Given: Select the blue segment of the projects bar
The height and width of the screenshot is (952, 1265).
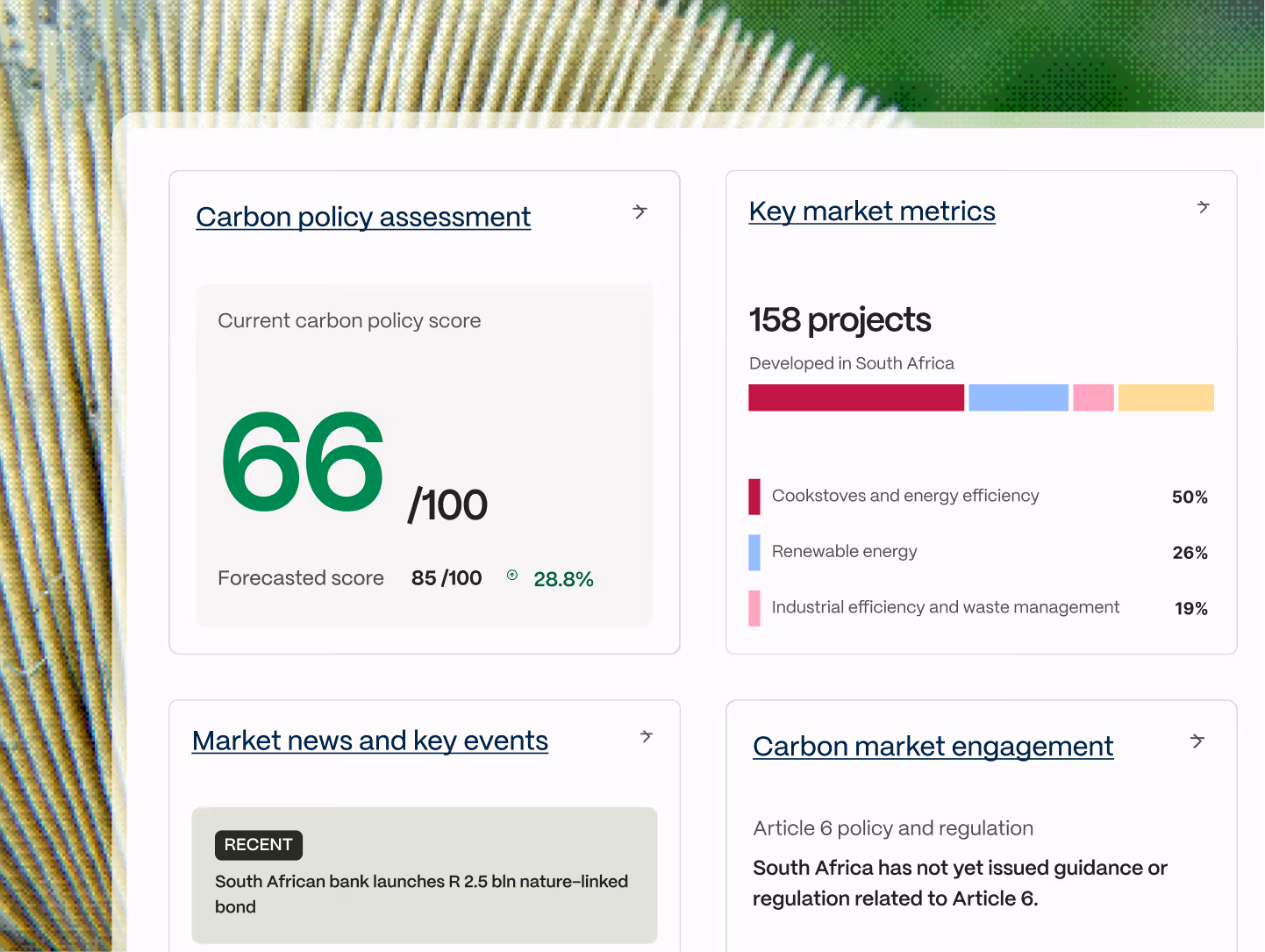Looking at the screenshot, I should [1018, 397].
